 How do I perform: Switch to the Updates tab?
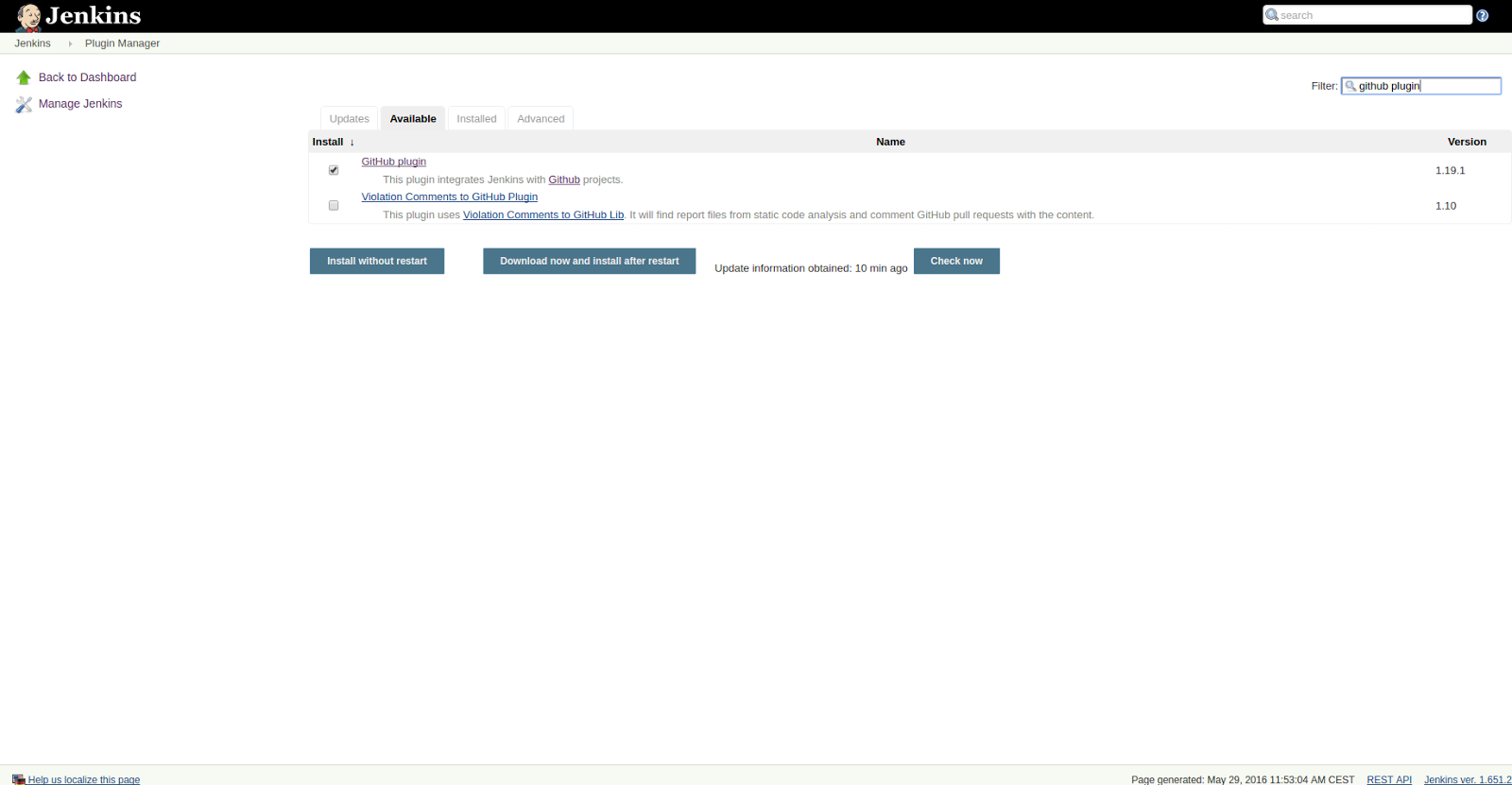pos(349,118)
